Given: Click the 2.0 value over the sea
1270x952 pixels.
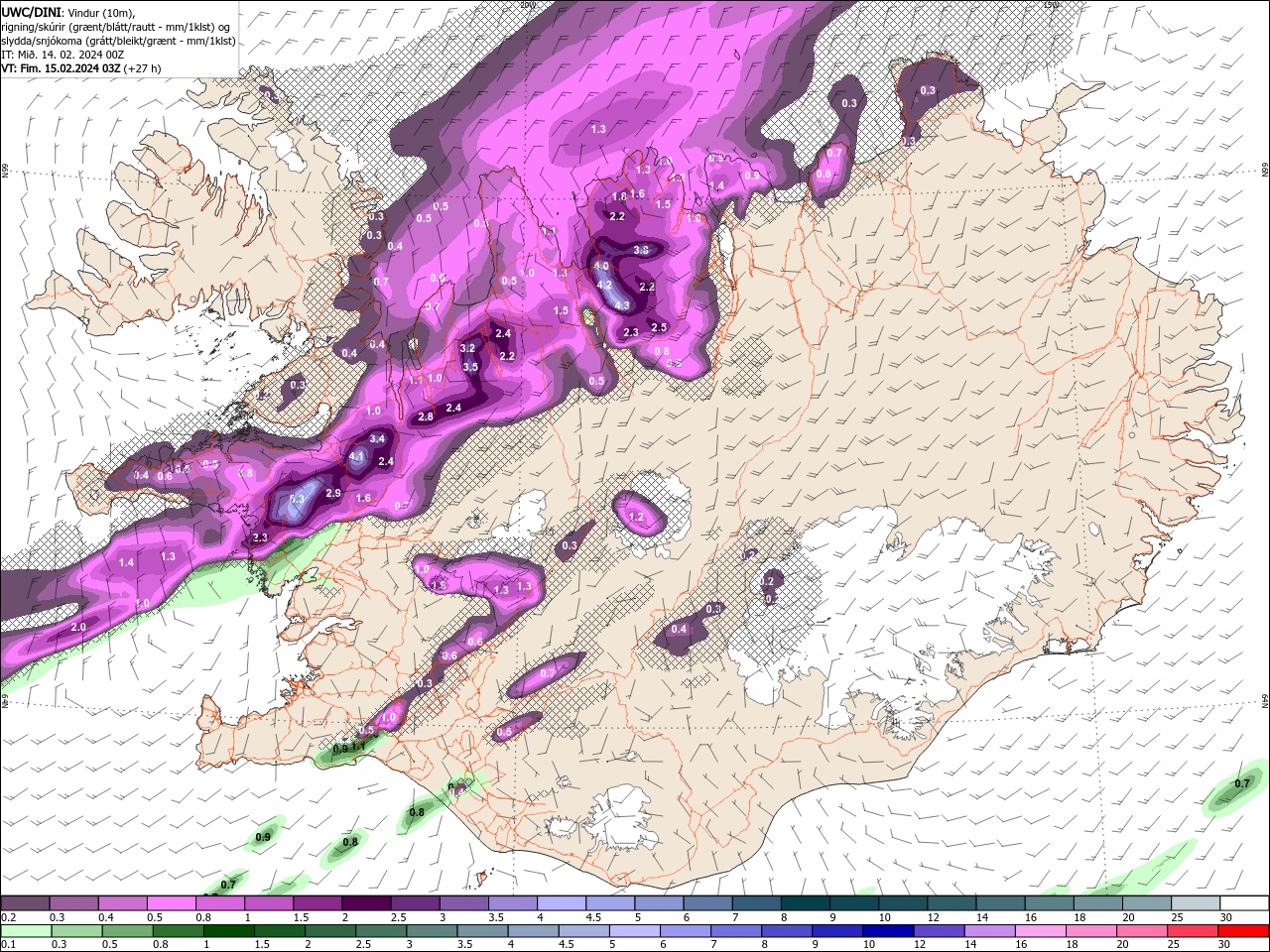Looking at the screenshot, I should pos(78,628).
